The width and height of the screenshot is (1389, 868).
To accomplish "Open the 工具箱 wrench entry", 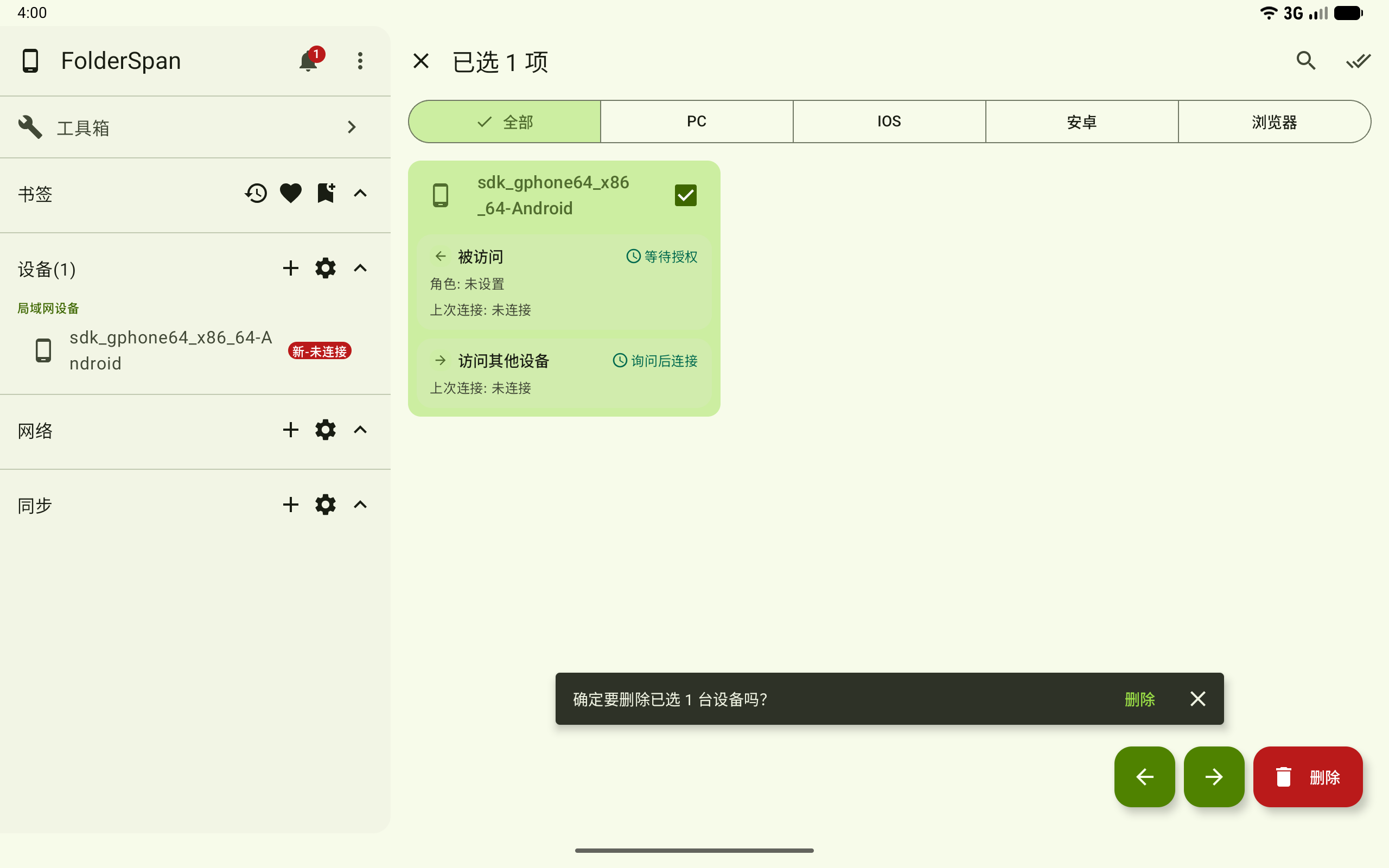I will [195, 127].
